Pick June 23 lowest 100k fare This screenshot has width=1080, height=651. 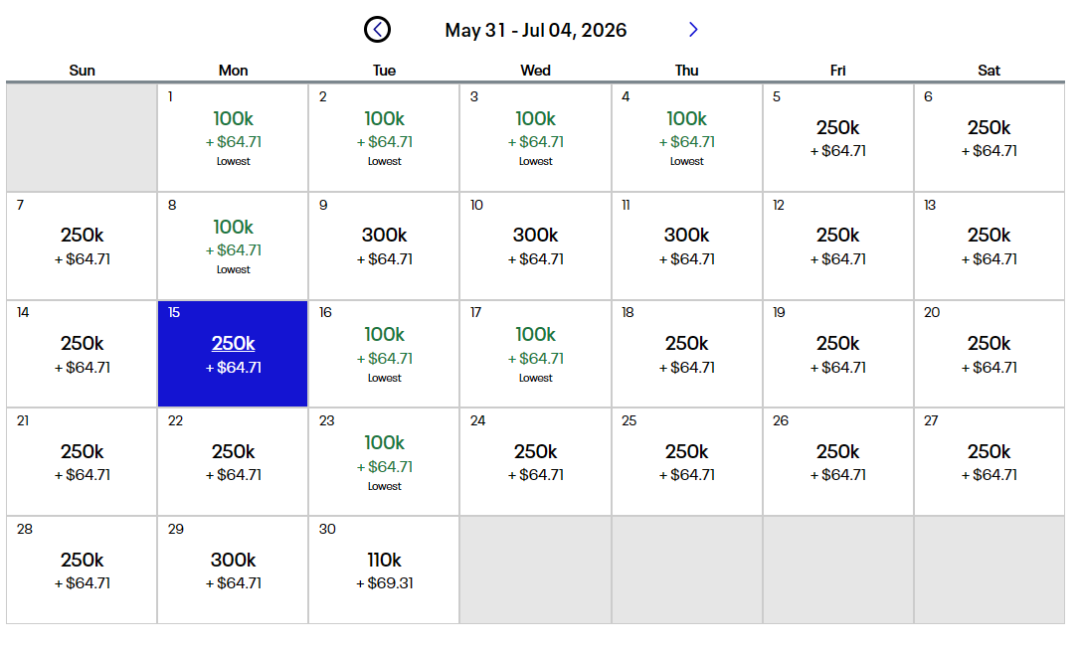click(384, 461)
